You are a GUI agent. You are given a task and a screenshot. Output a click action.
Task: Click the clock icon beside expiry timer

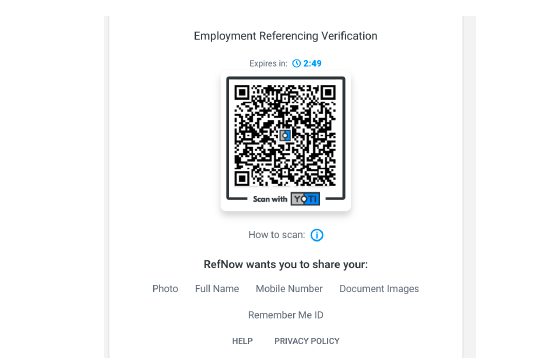(x=297, y=63)
